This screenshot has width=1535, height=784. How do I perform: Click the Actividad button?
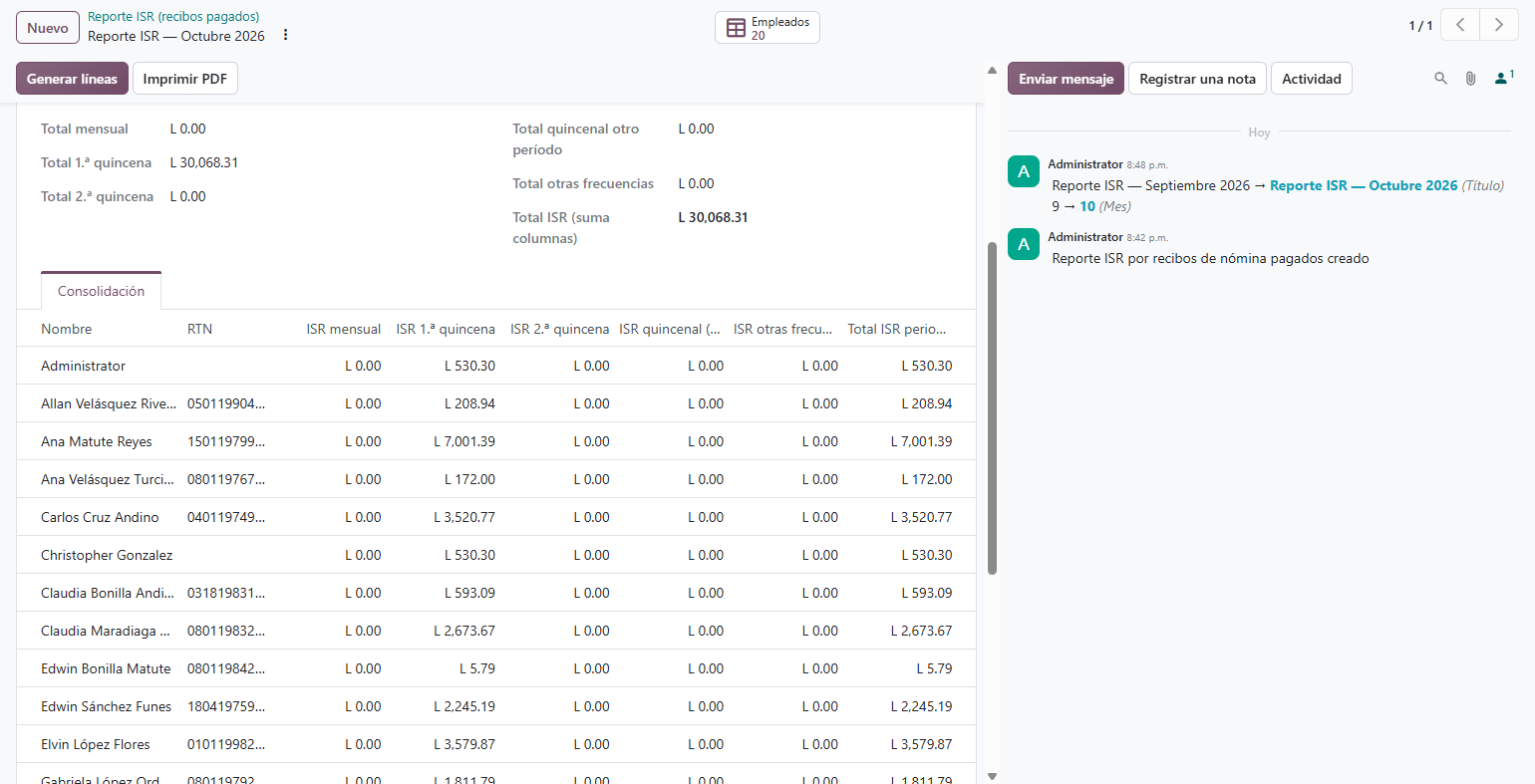pos(1312,79)
